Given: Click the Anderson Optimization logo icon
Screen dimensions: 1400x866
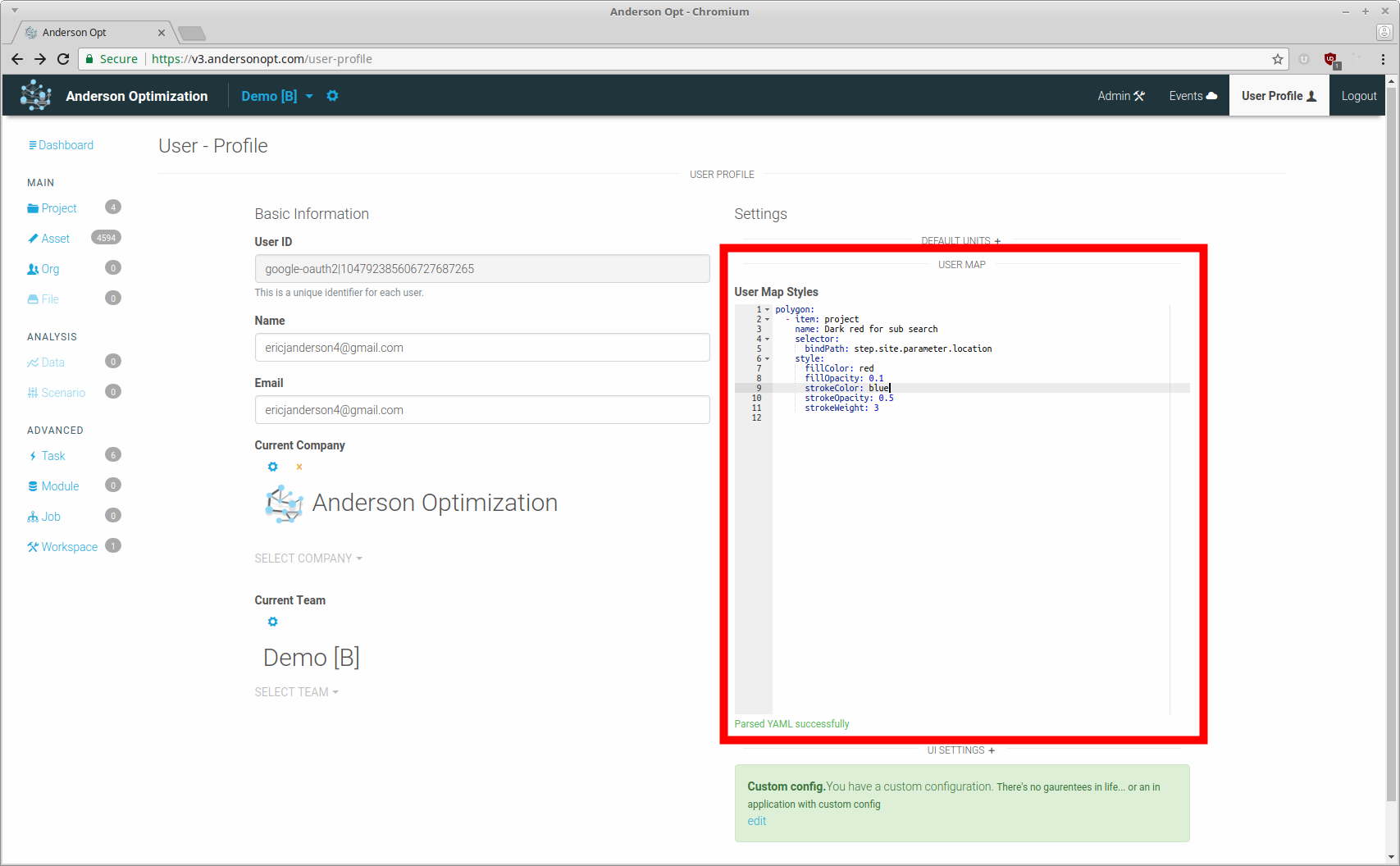Looking at the screenshot, I should tap(35, 95).
